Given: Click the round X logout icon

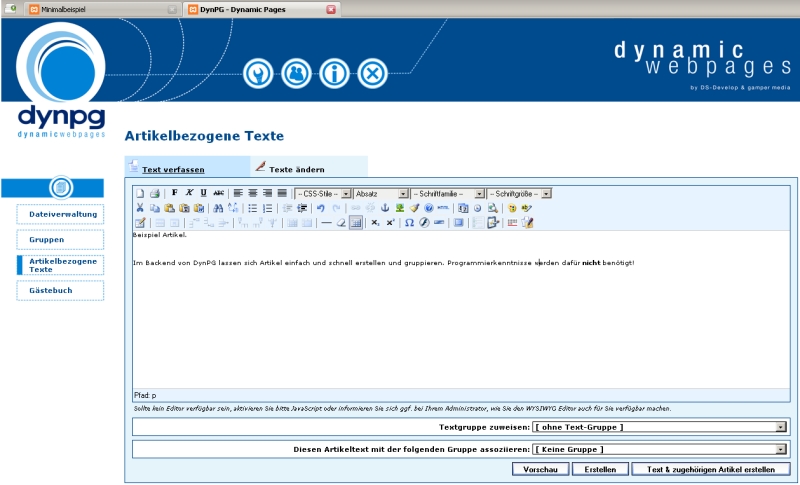Looking at the screenshot, I should point(372,73).
